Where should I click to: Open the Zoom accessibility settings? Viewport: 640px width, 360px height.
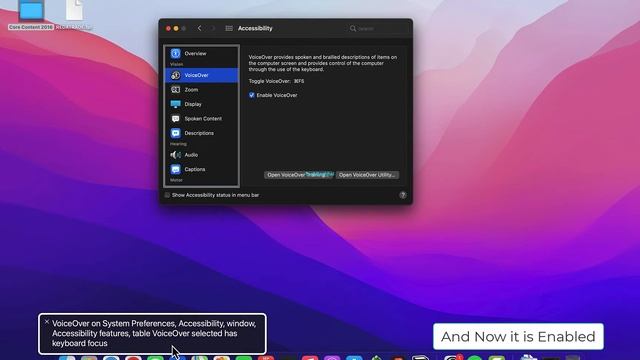tap(202, 90)
